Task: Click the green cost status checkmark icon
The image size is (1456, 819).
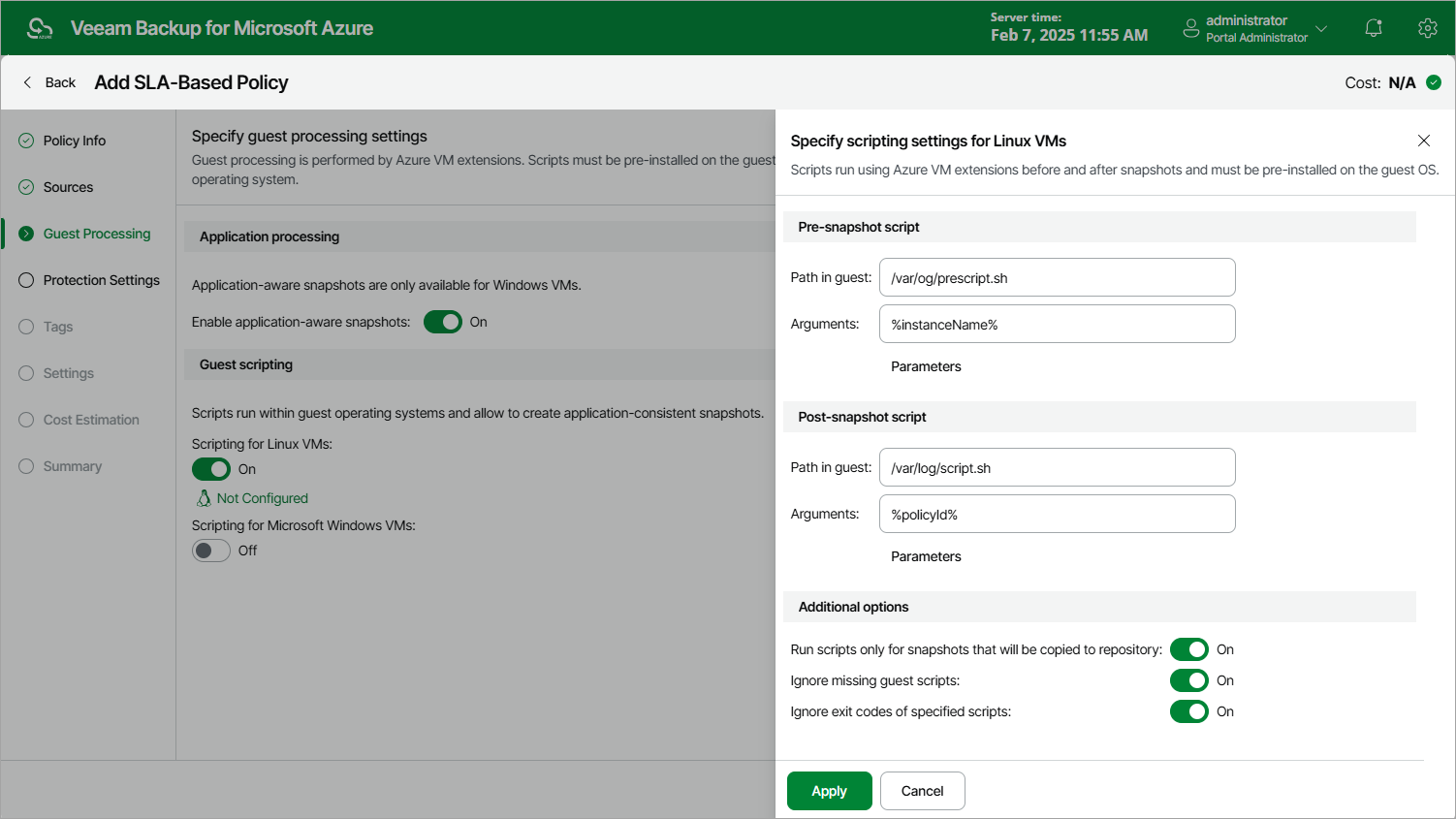Action: click(1434, 82)
